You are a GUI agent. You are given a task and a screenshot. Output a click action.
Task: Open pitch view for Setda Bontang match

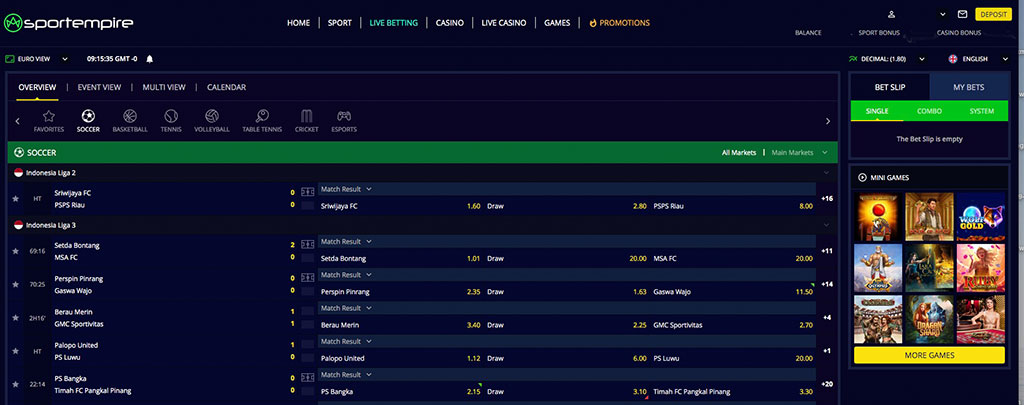307,245
